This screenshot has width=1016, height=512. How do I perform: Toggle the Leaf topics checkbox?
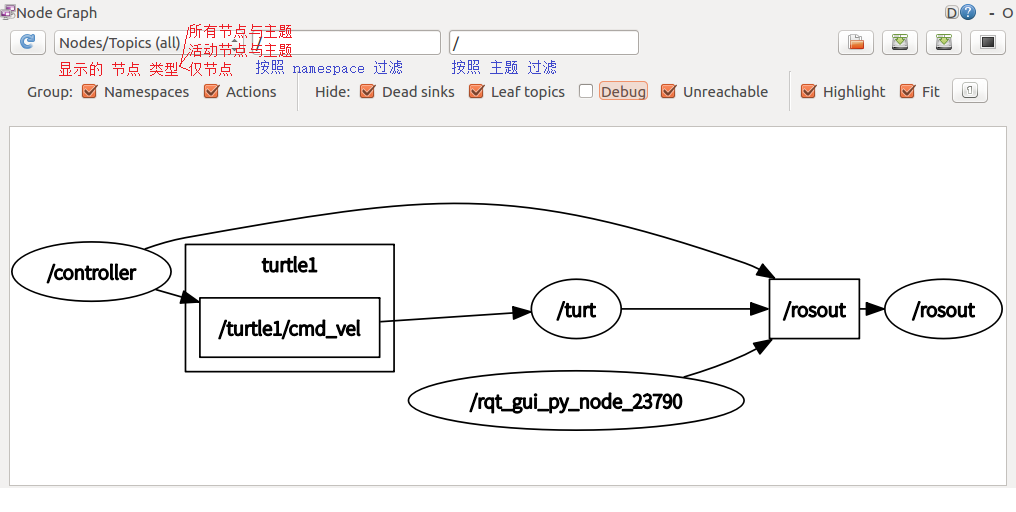[476, 91]
